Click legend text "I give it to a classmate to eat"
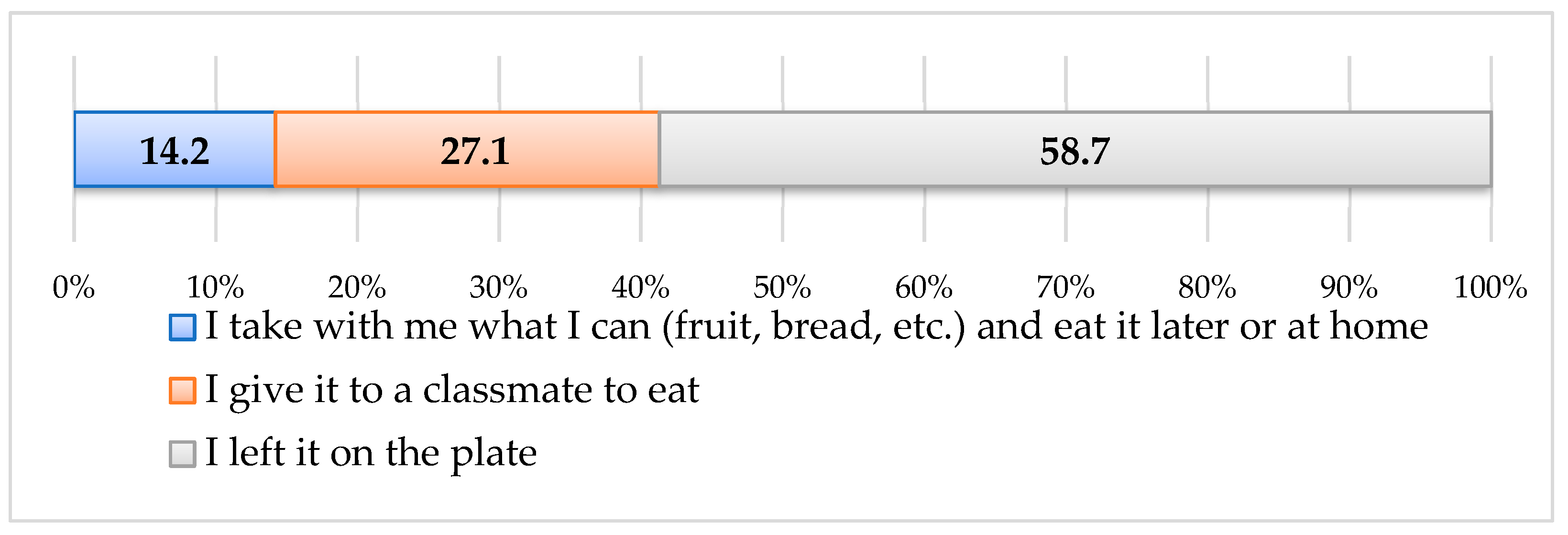This screenshot has height=535, width=1568. point(451,390)
